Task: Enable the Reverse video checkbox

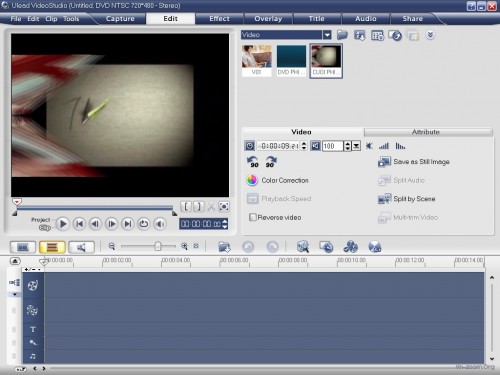Action: coord(253,217)
